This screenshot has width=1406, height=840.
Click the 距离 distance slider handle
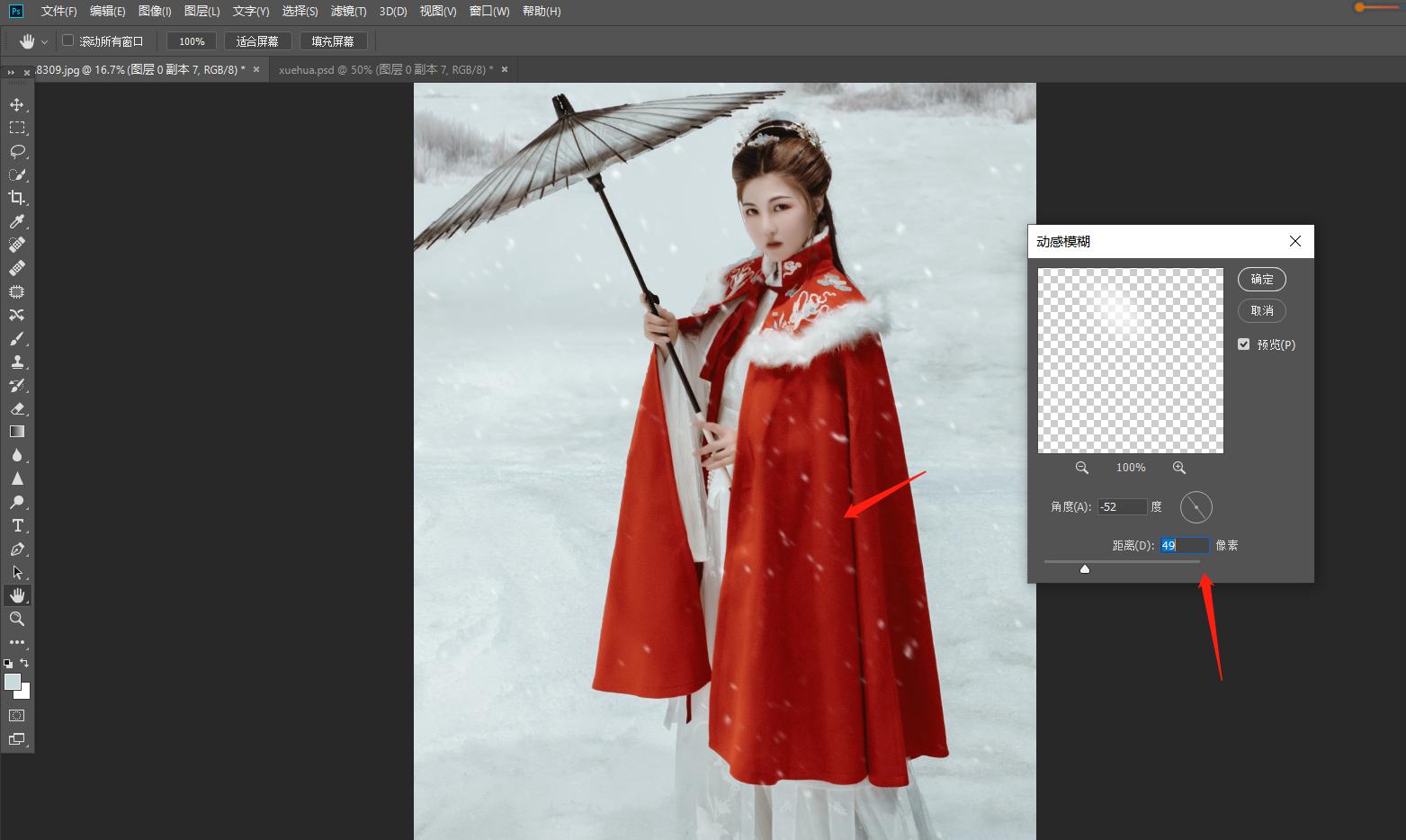[1085, 568]
